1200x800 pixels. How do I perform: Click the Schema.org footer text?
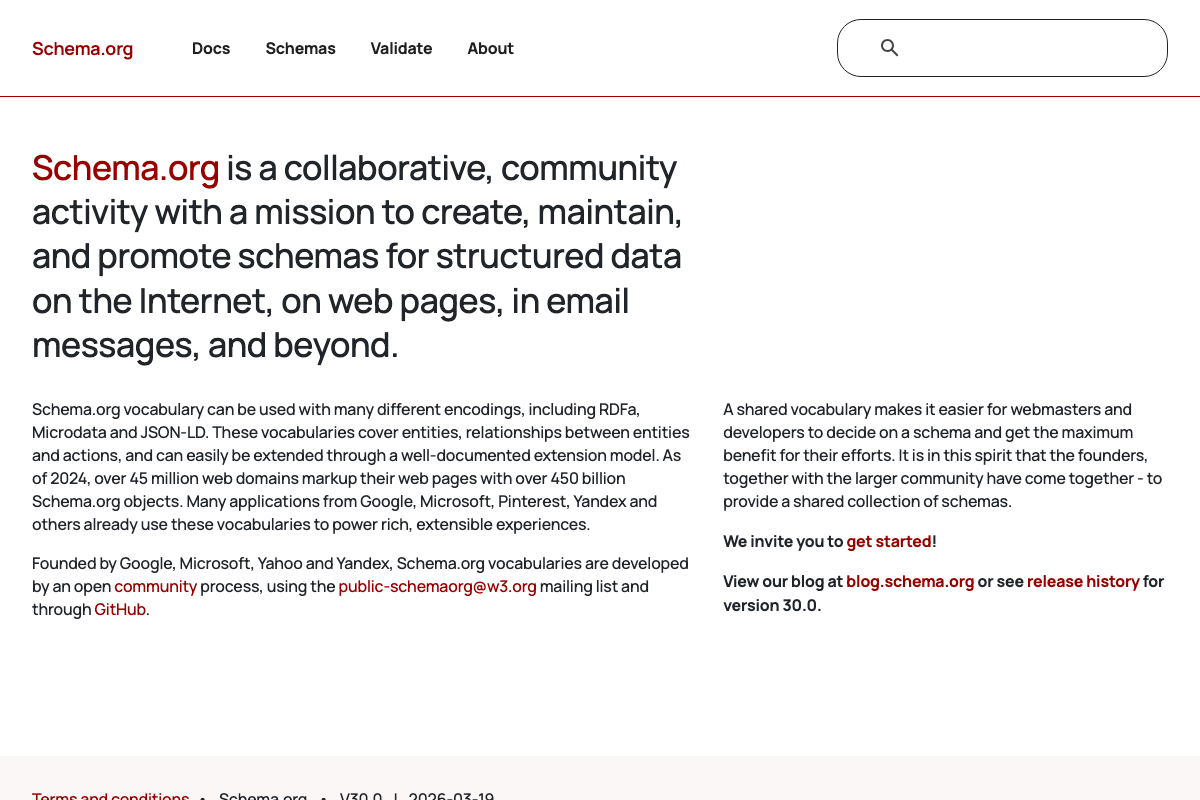(263, 796)
